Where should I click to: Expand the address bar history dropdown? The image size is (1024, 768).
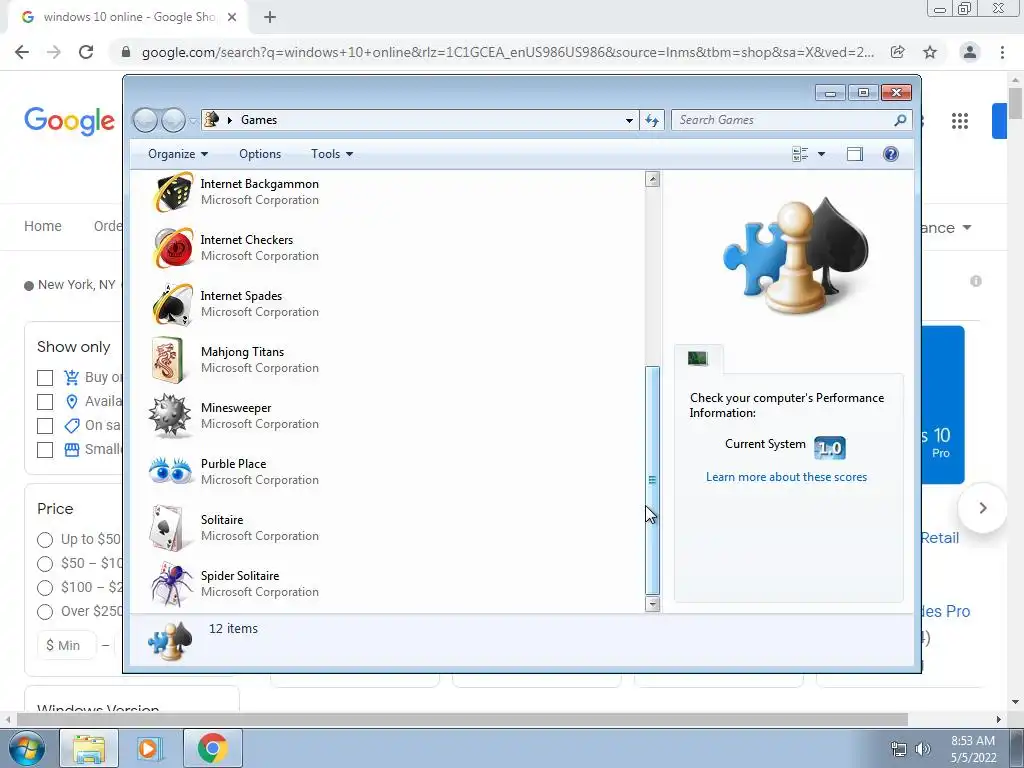click(x=629, y=120)
